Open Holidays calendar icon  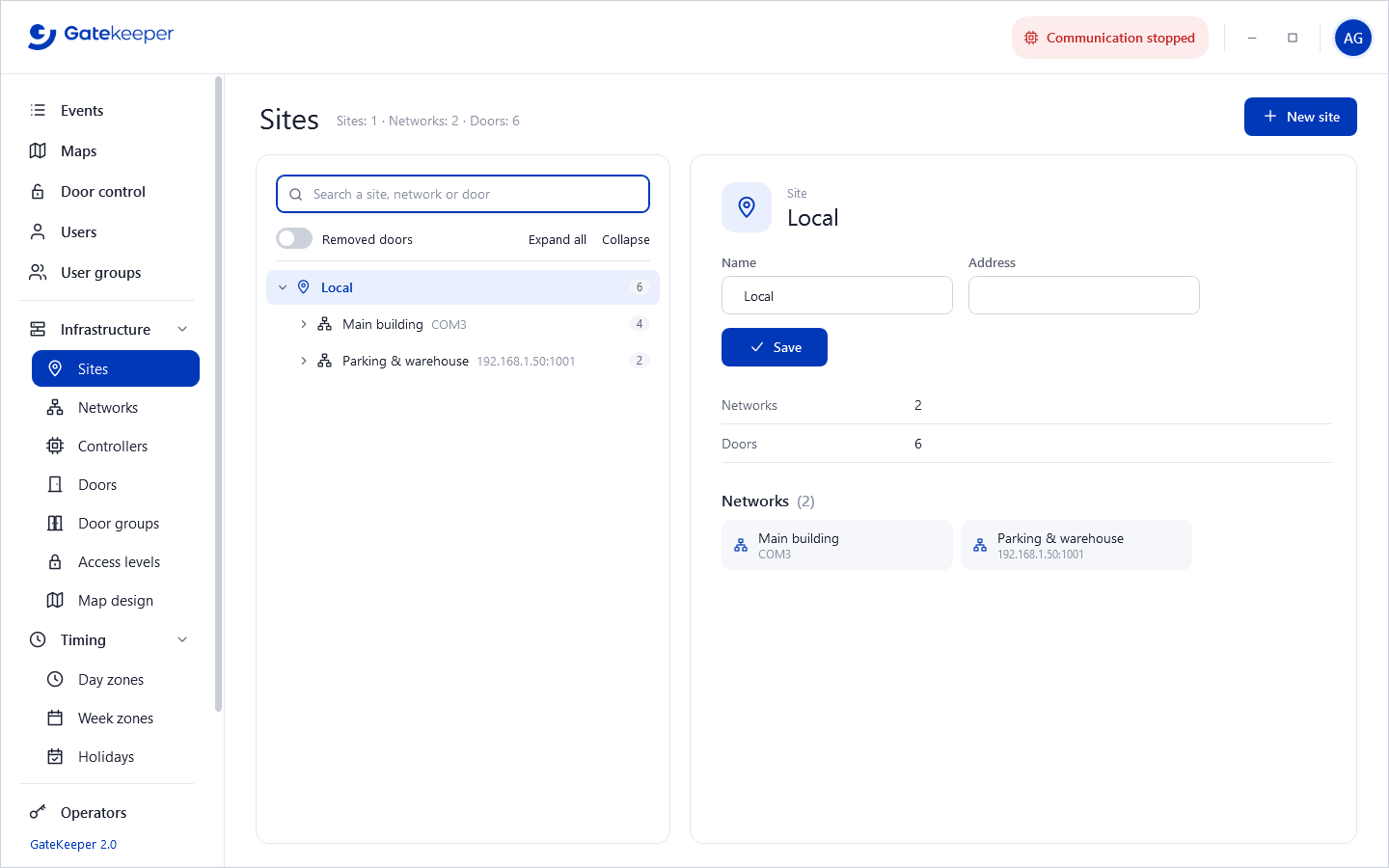tap(55, 756)
